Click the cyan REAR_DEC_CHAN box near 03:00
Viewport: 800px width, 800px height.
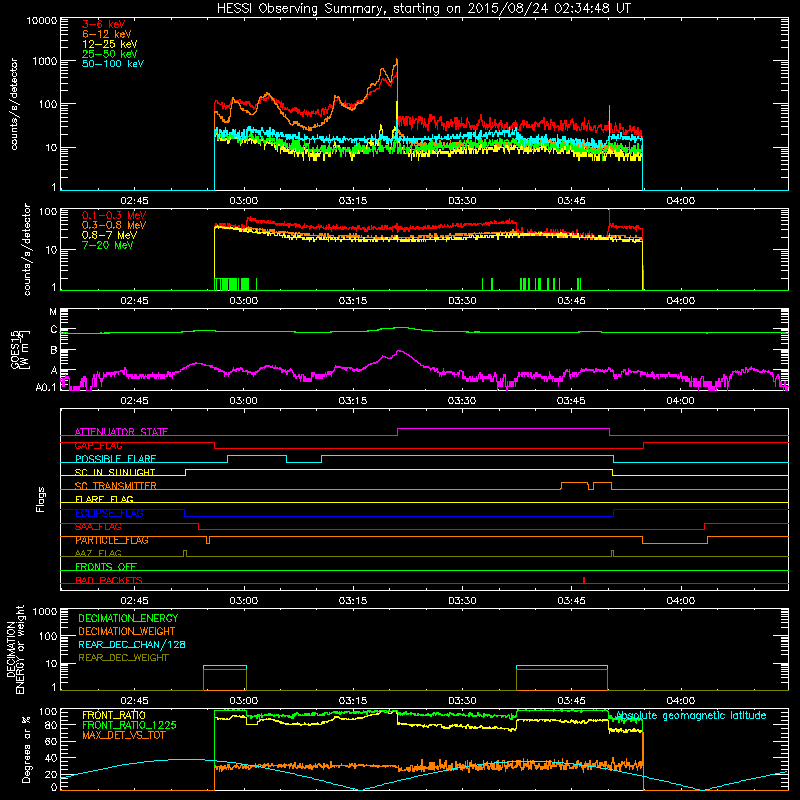[x=225, y=666]
